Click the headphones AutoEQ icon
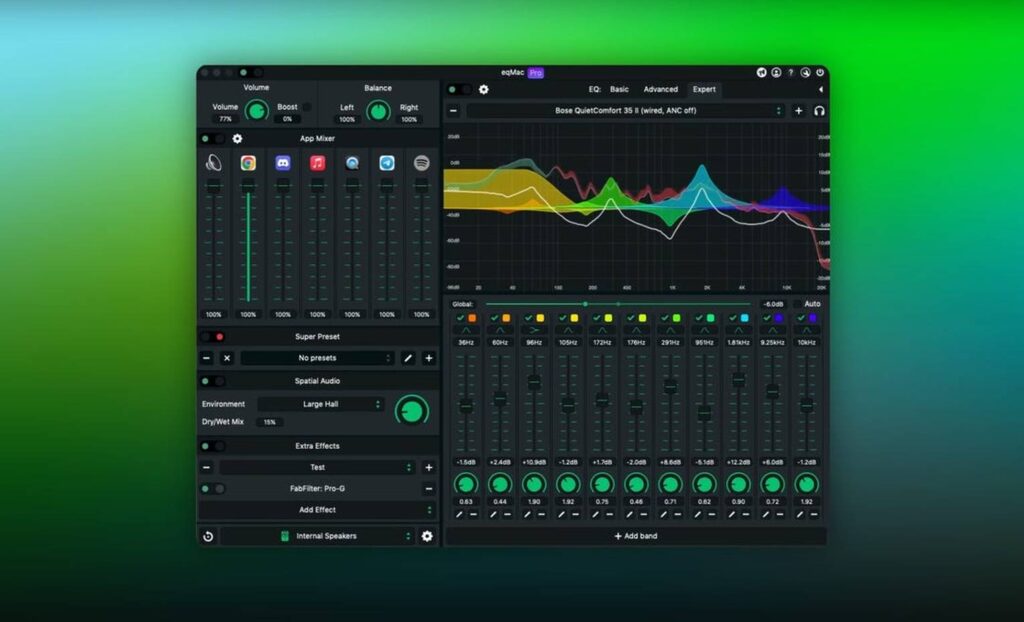The height and width of the screenshot is (622, 1024). pos(819,111)
